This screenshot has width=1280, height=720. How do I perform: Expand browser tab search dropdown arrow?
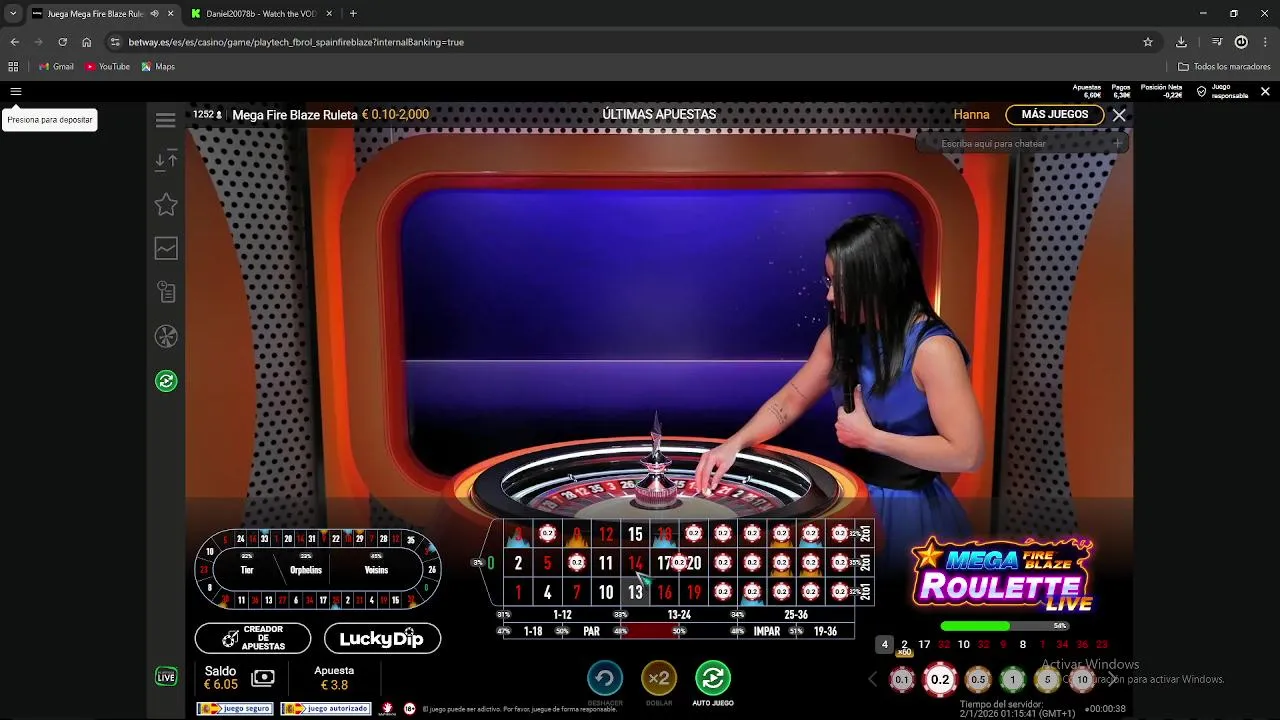pyautogui.click(x=13, y=14)
